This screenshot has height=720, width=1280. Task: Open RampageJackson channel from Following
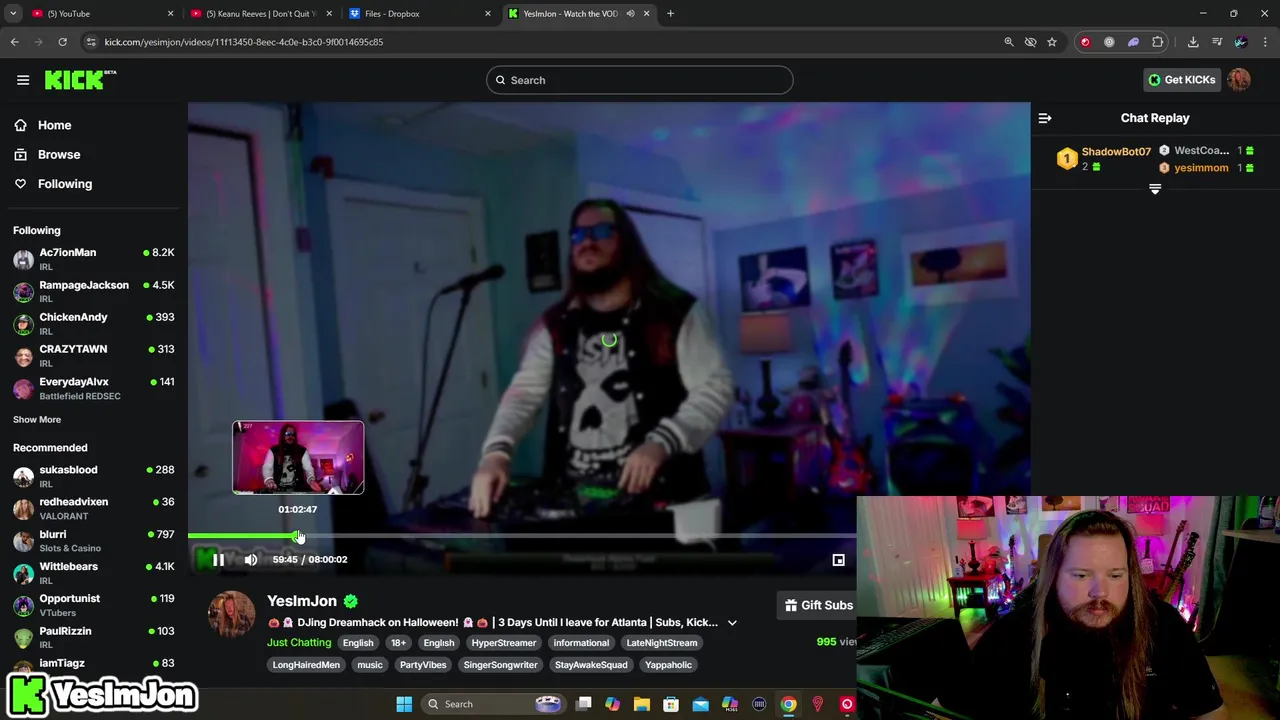click(x=94, y=292)
